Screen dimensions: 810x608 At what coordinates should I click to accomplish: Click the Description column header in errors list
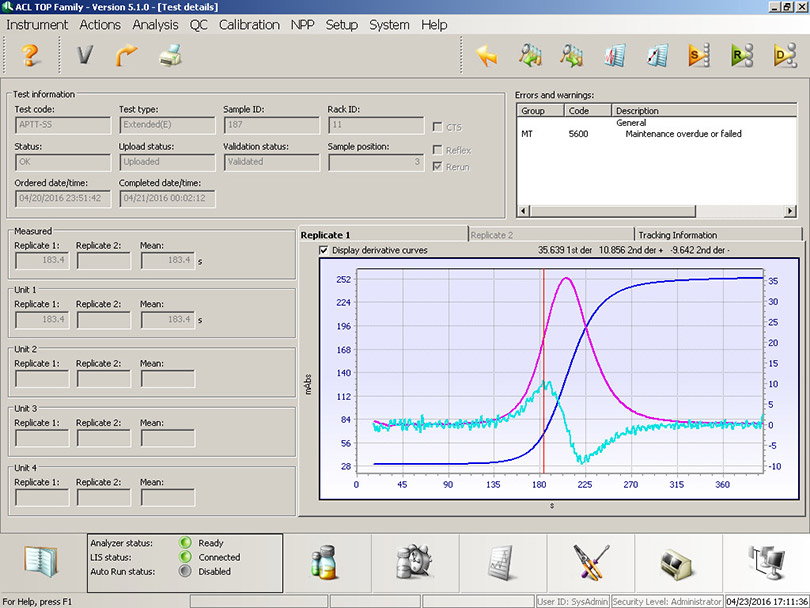[704, 111]
